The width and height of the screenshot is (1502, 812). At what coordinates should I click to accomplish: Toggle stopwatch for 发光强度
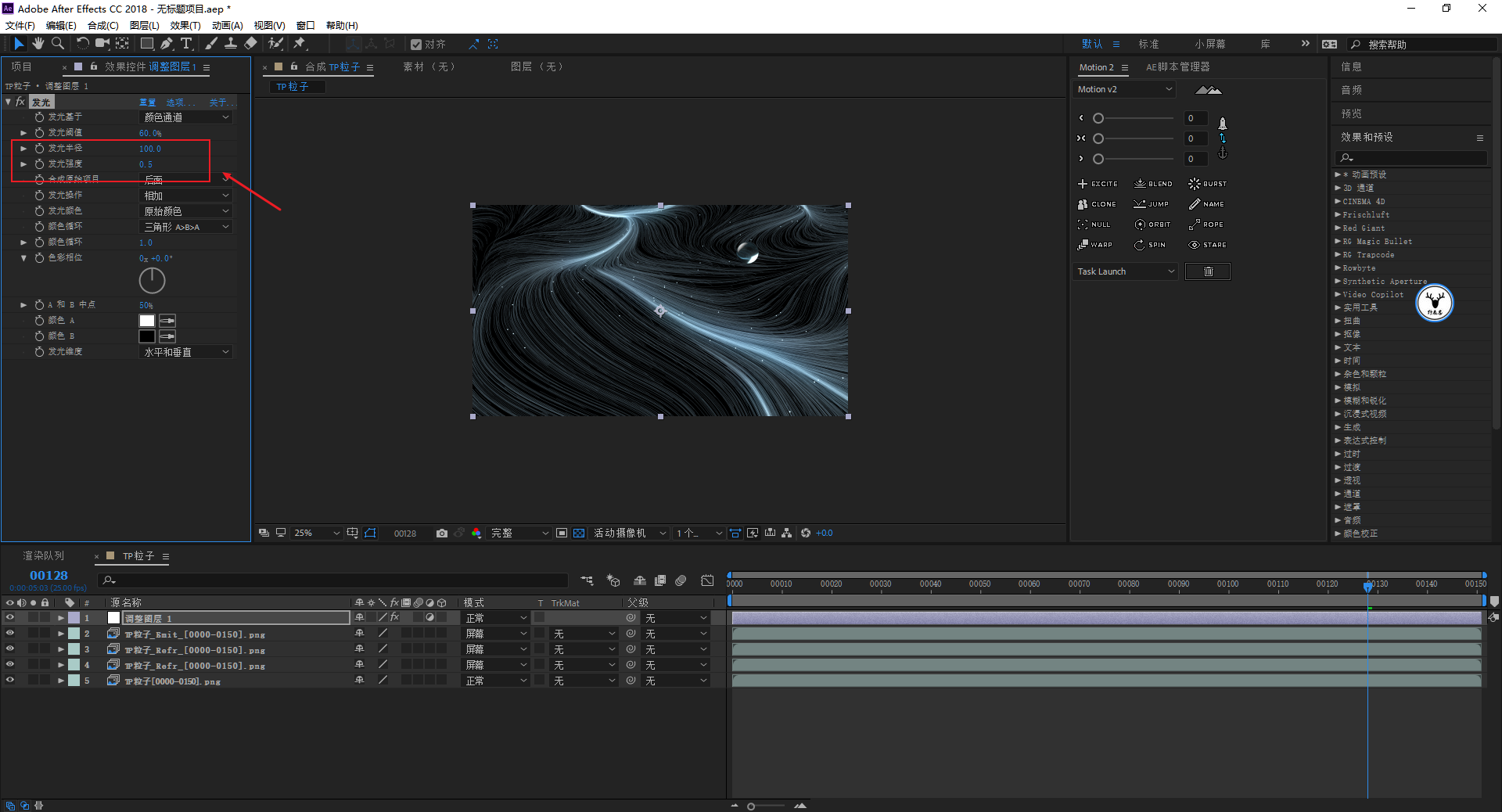pos(39,163)
